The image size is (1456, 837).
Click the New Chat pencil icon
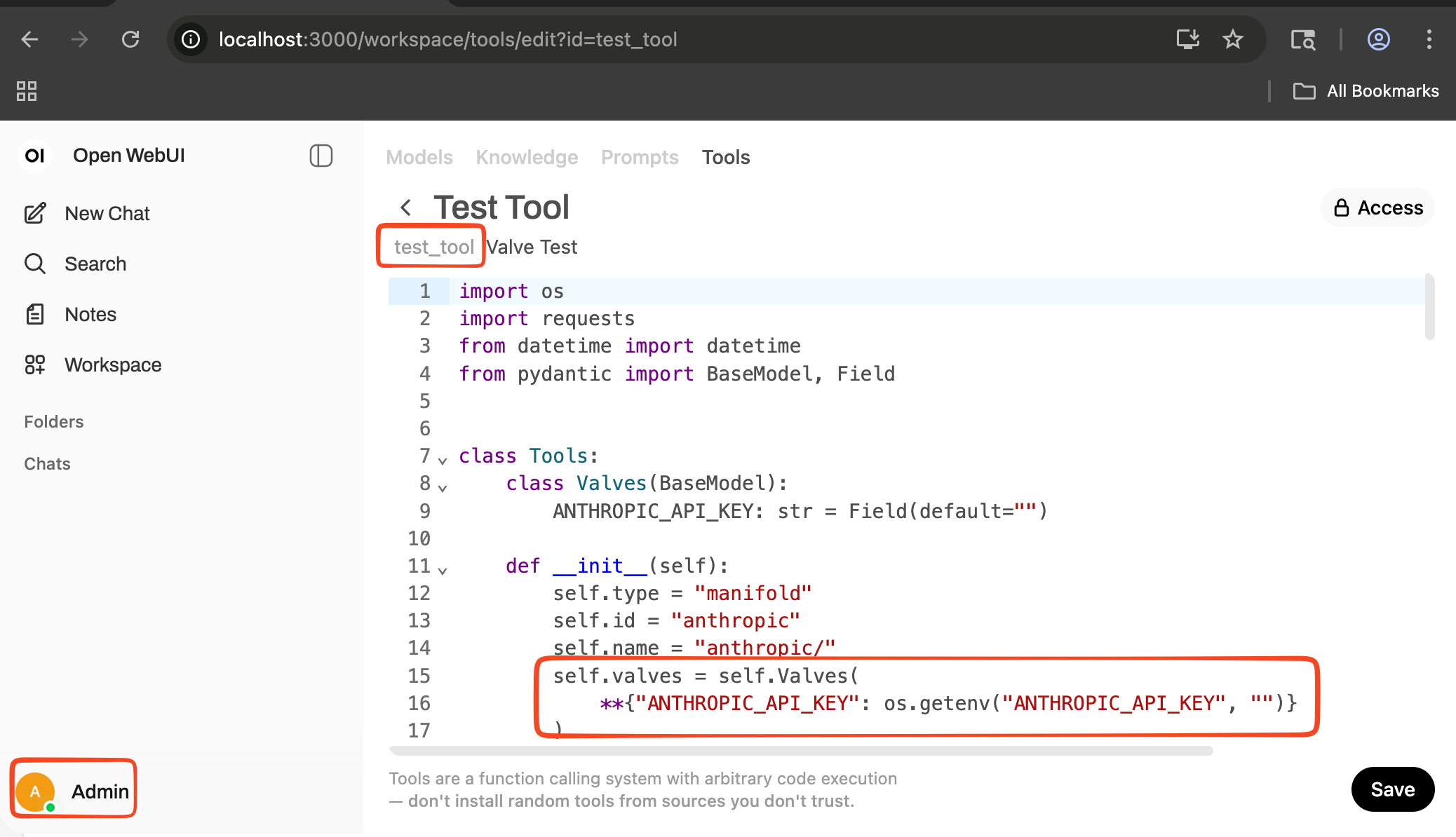tap(35, 213)
